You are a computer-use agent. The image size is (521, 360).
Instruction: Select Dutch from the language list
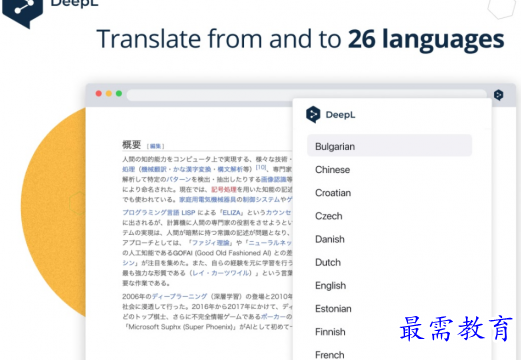(x=328, y=262)
